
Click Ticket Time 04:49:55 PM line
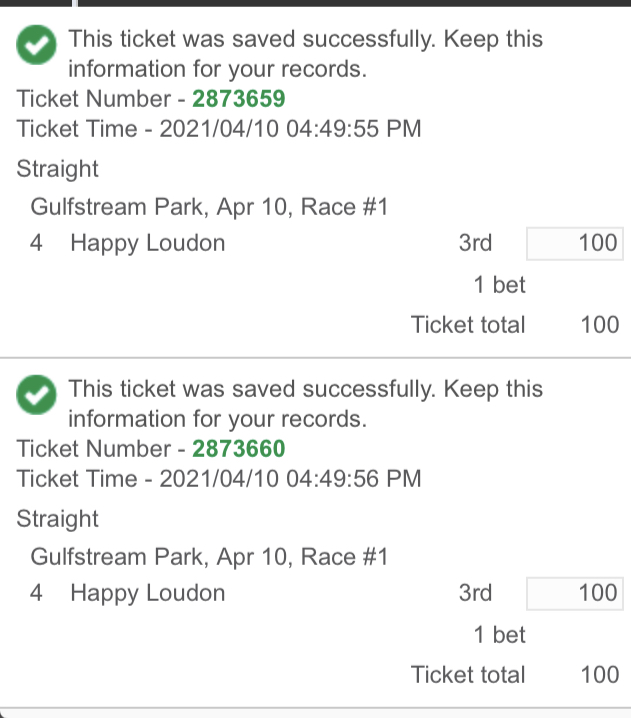(219, 128)
